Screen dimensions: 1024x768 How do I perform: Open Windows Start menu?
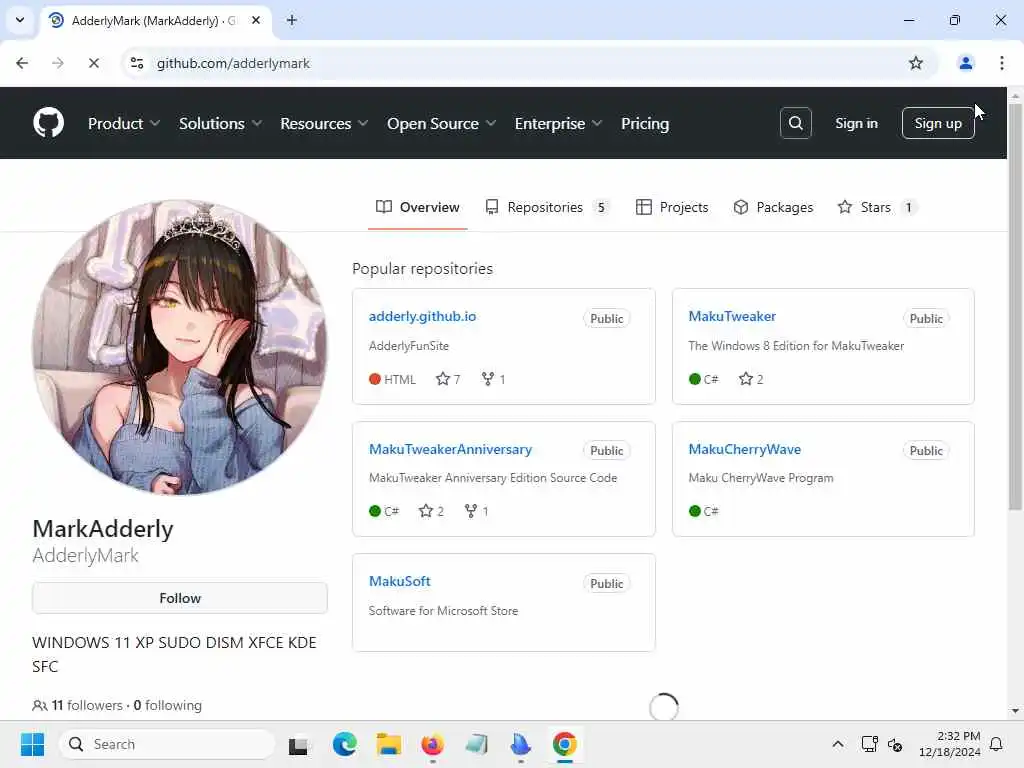[32, 744]
